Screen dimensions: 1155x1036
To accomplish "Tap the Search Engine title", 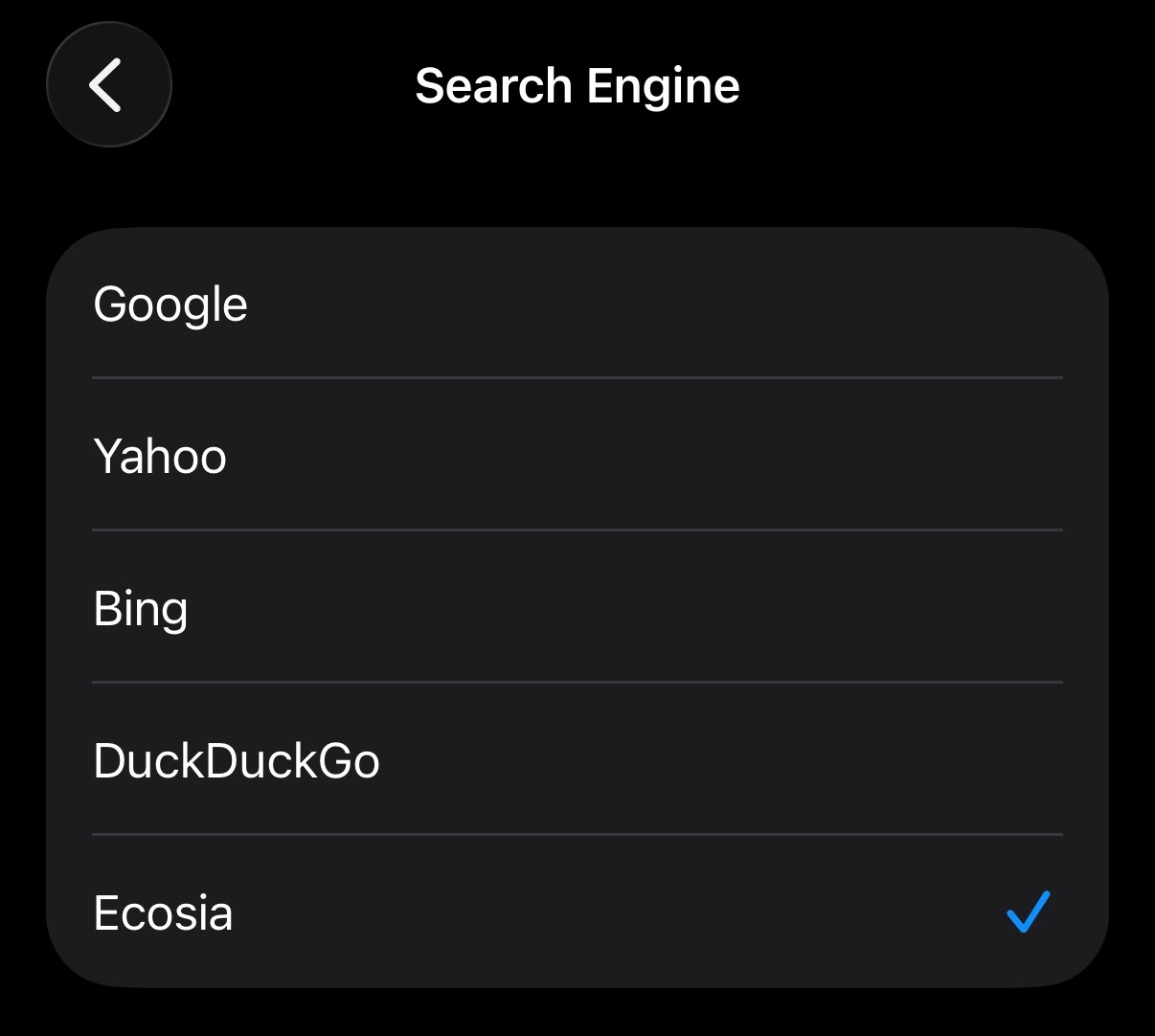I will point(577,84).
